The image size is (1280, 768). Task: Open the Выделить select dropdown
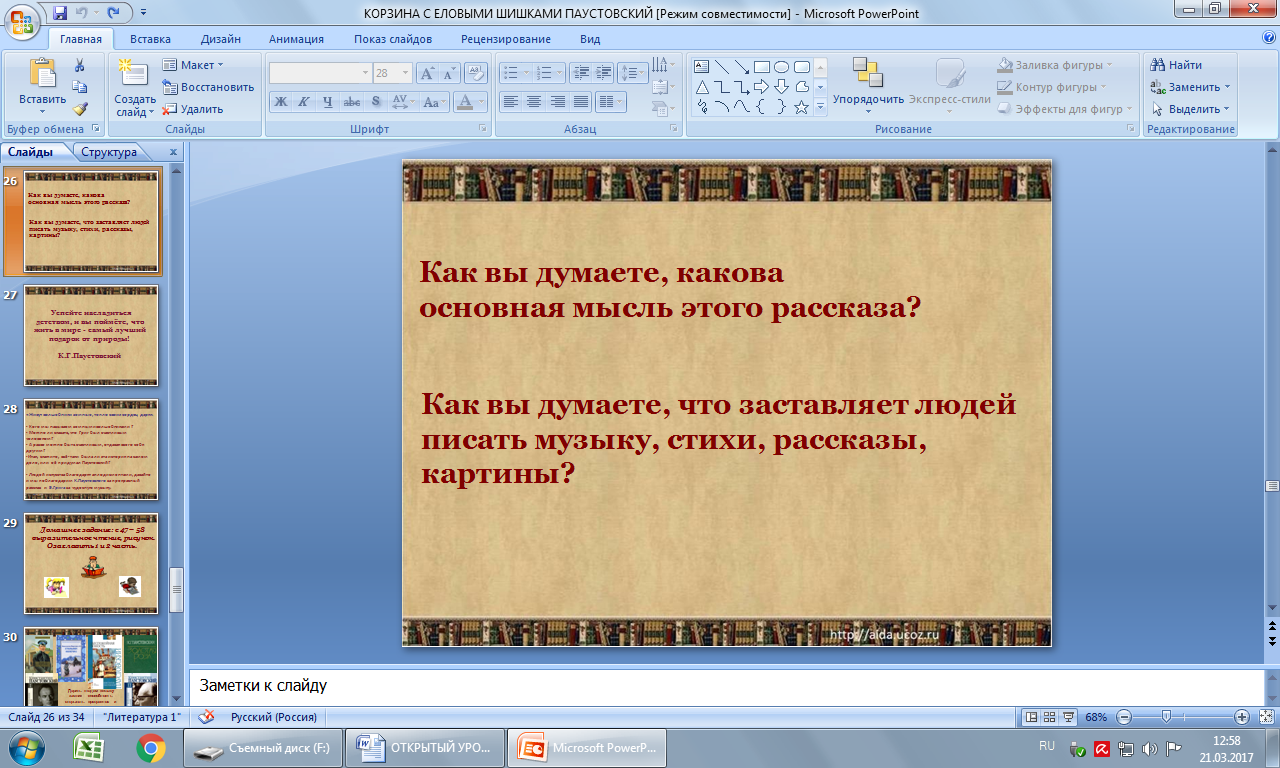[1192, 109]
